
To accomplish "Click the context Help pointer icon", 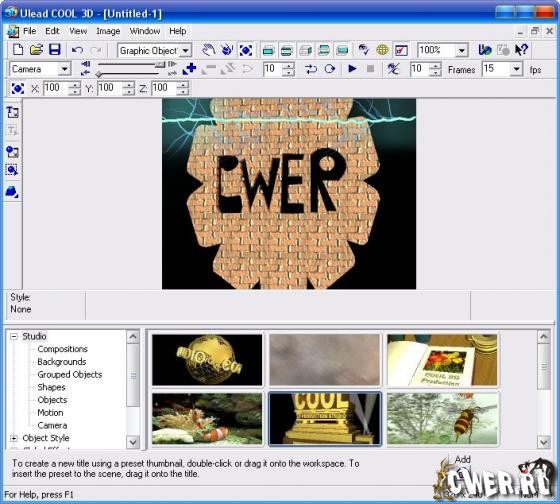I will [521, 50].
